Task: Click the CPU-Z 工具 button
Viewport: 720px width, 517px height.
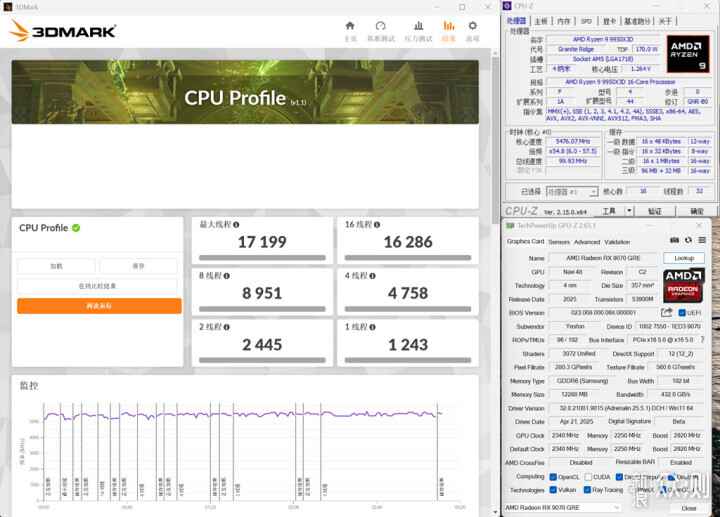Action: pos(608,211)
